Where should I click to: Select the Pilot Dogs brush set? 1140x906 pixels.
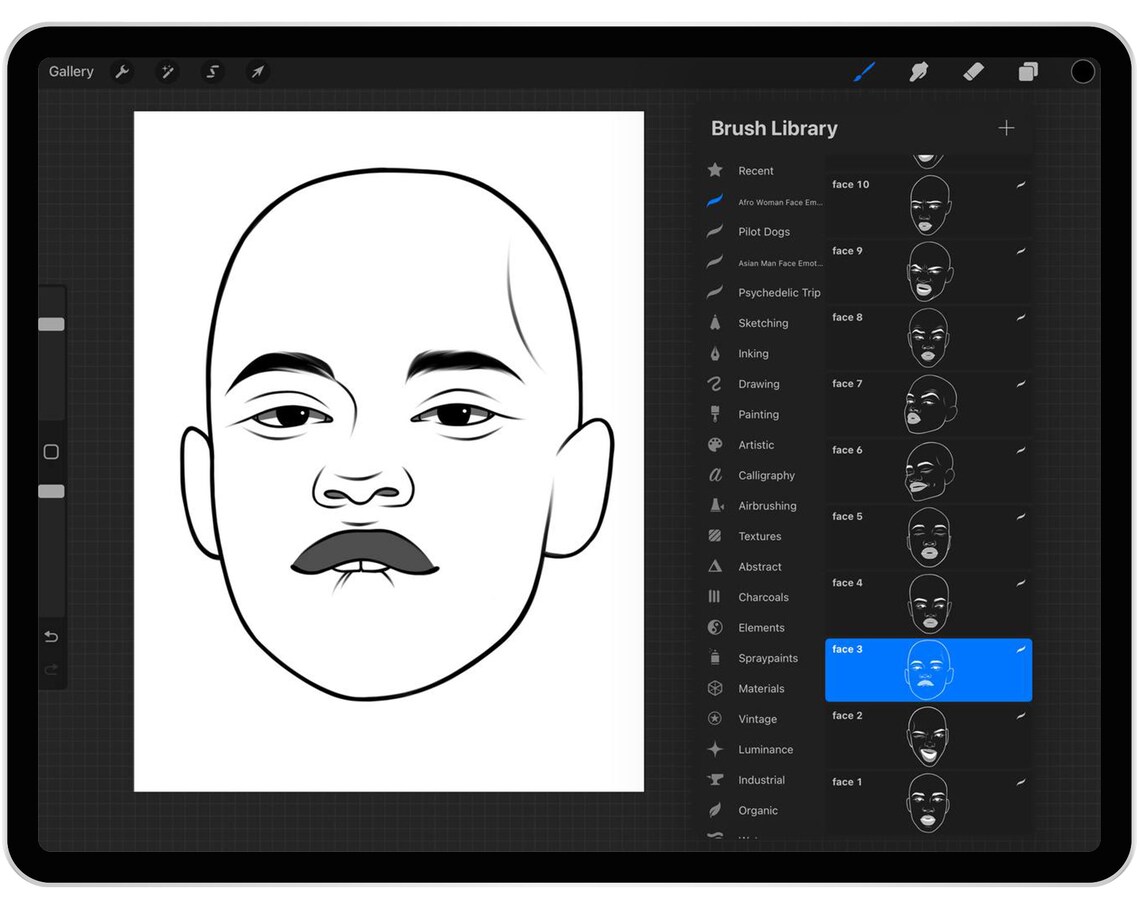coord(764,231)
